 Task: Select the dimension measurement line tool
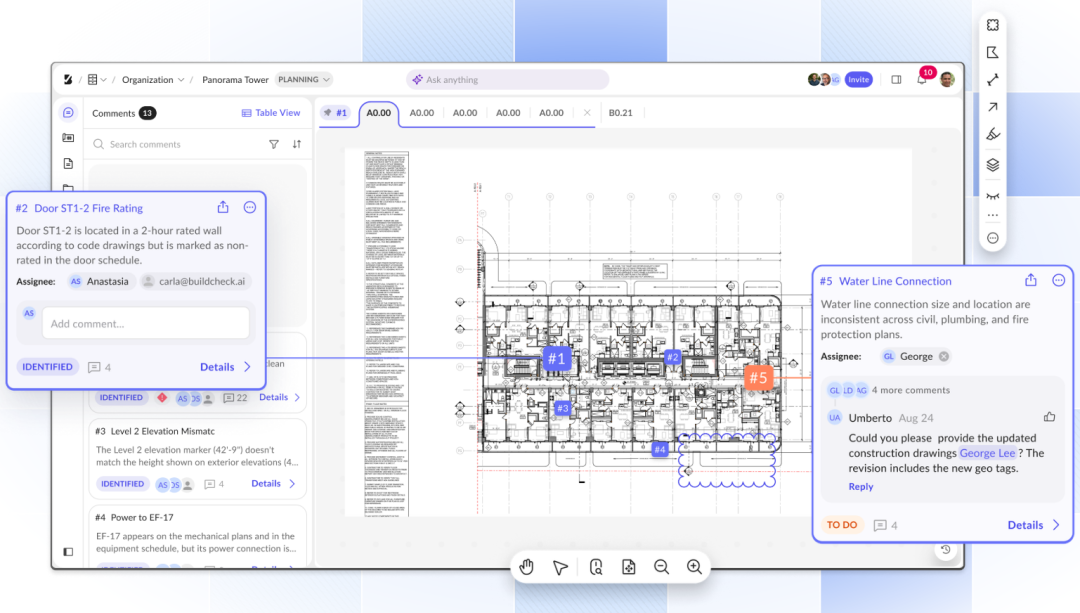coord(992,80)
